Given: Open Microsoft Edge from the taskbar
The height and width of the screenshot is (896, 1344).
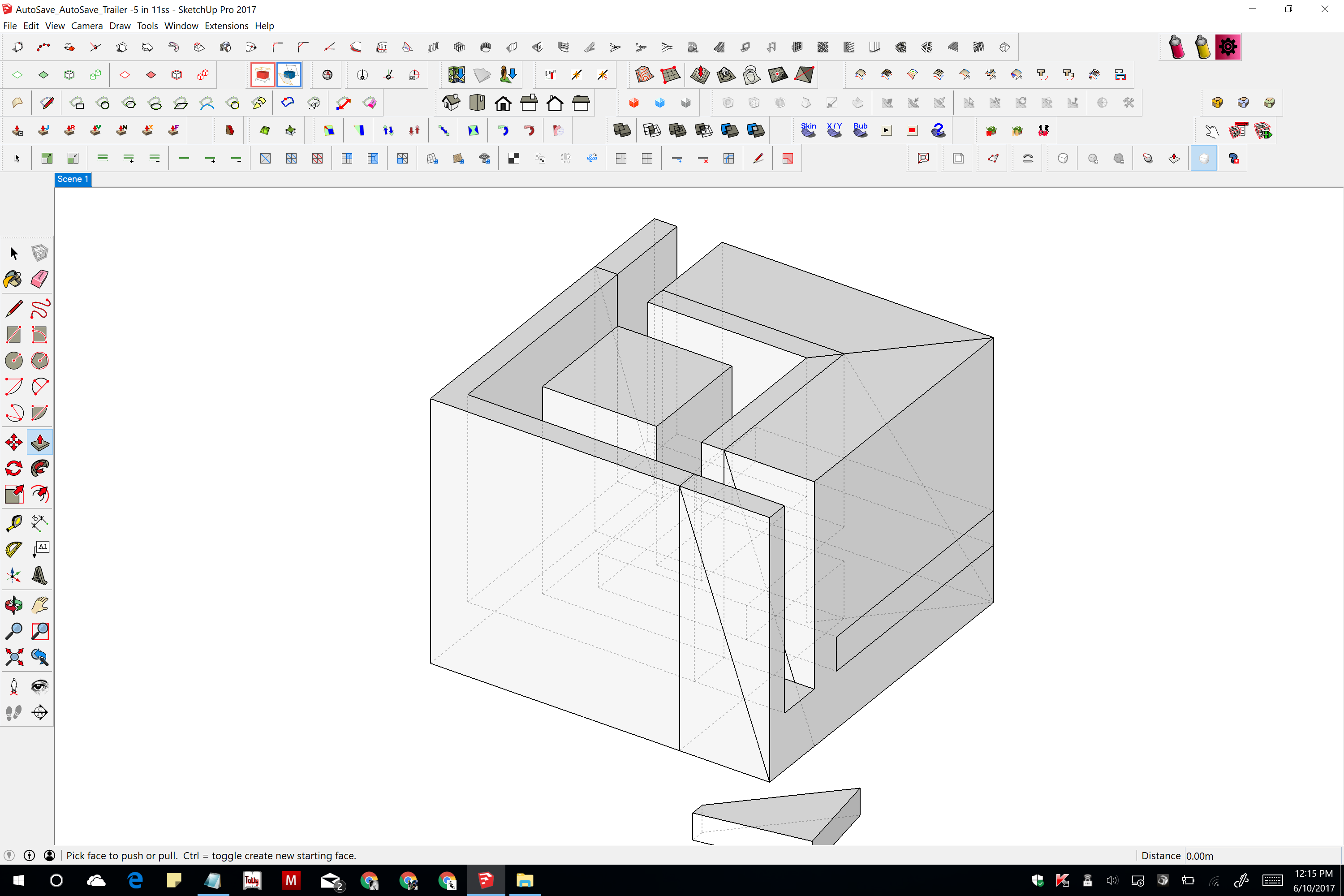Looking at the screenshot, I should click(135, 881).
